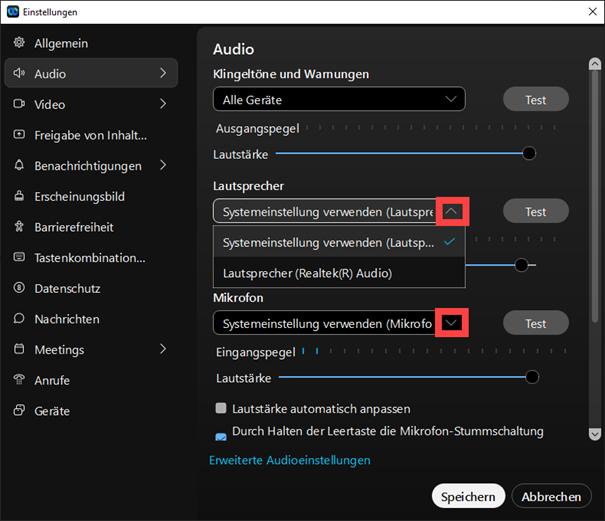
Task: Click the Test button for Klingeltöne
Action: click(x=536, y=100)
